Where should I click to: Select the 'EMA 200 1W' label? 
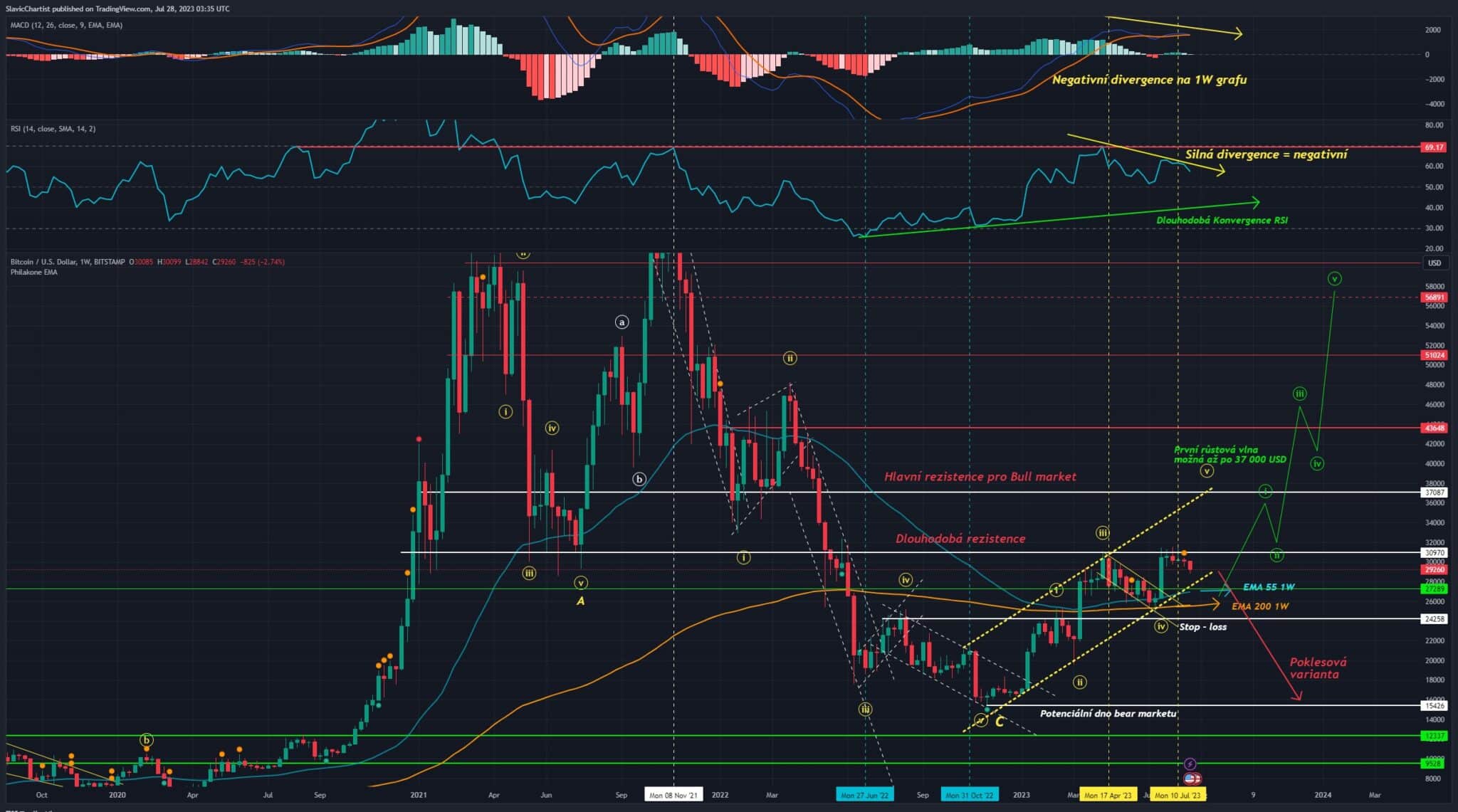pos(1260,606)
